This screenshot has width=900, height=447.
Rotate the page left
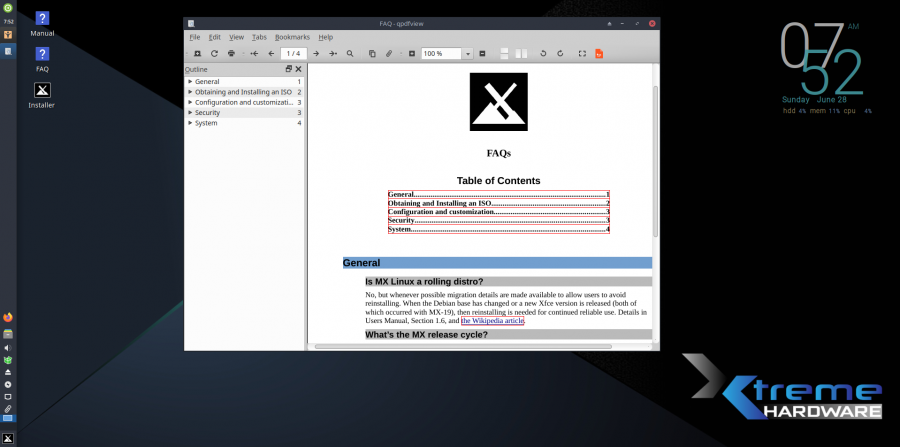click(x=544, y=53)
